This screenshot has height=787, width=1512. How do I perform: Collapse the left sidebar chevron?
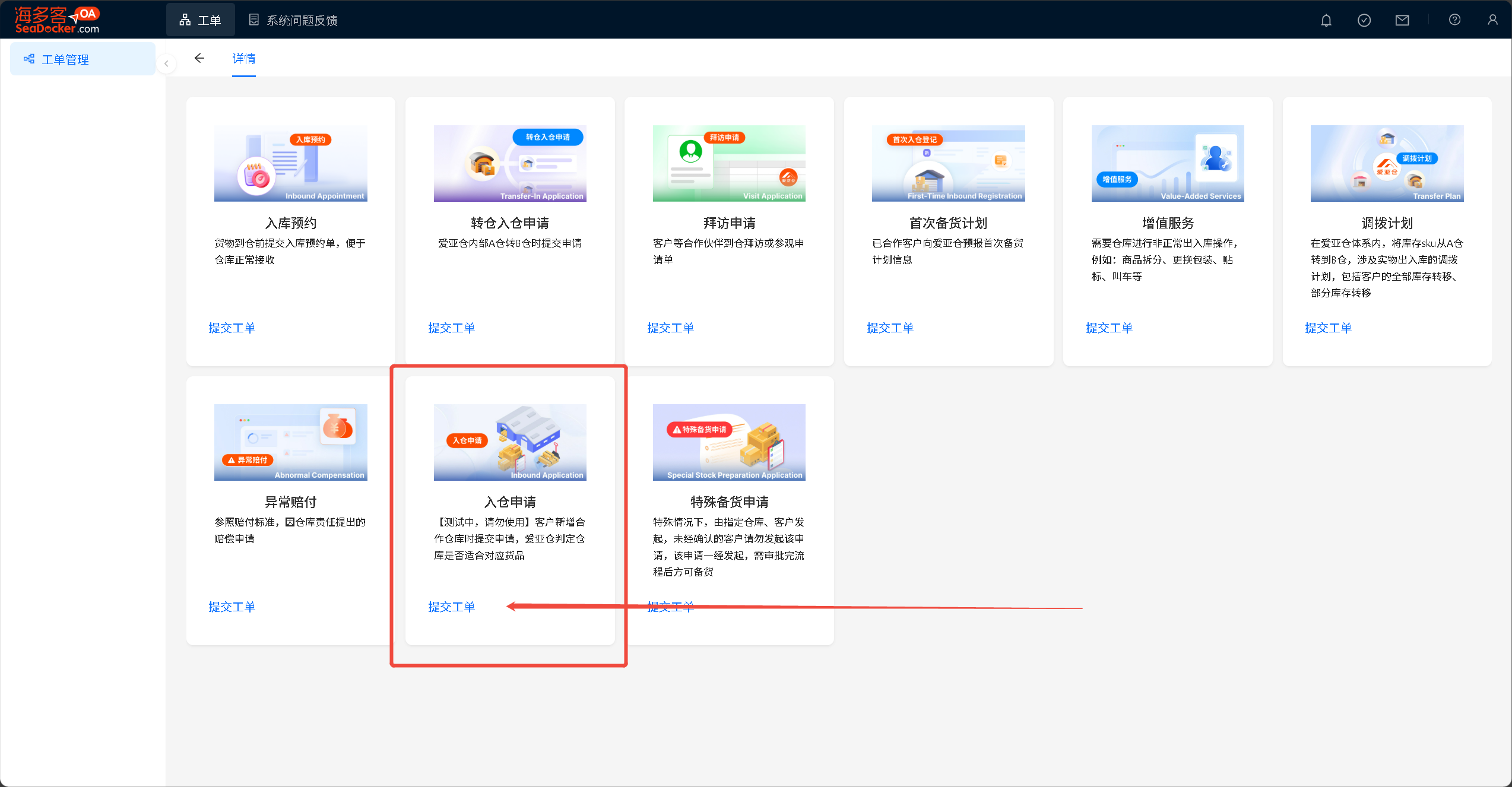[x=167, y=64]
